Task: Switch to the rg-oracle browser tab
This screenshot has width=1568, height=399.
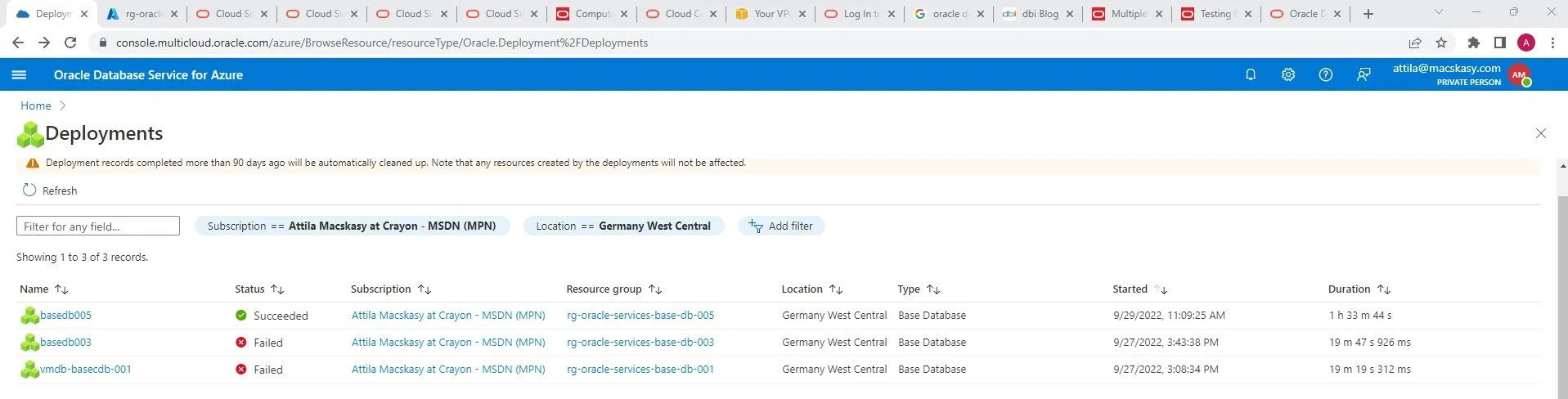Action: (142, 14)
